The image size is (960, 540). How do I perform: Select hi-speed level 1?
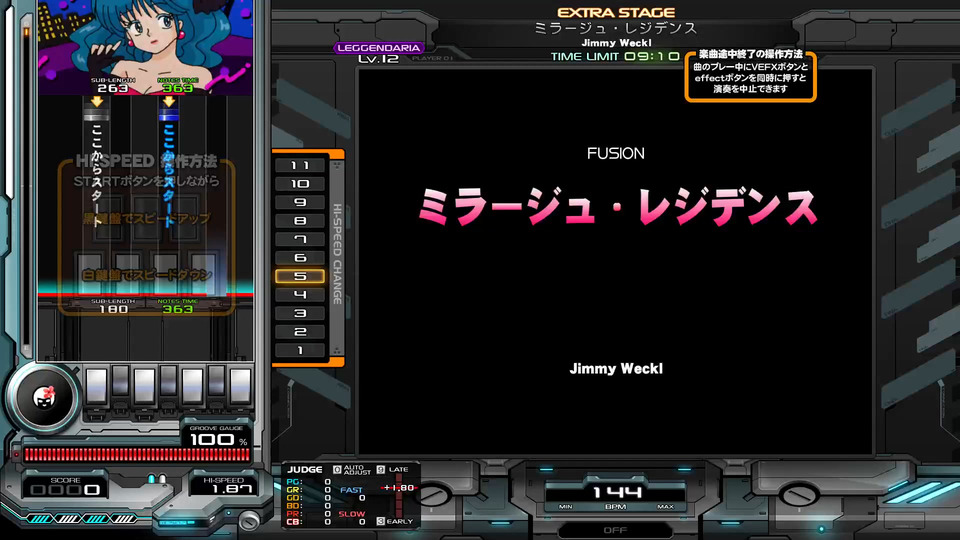coord(300,350)
